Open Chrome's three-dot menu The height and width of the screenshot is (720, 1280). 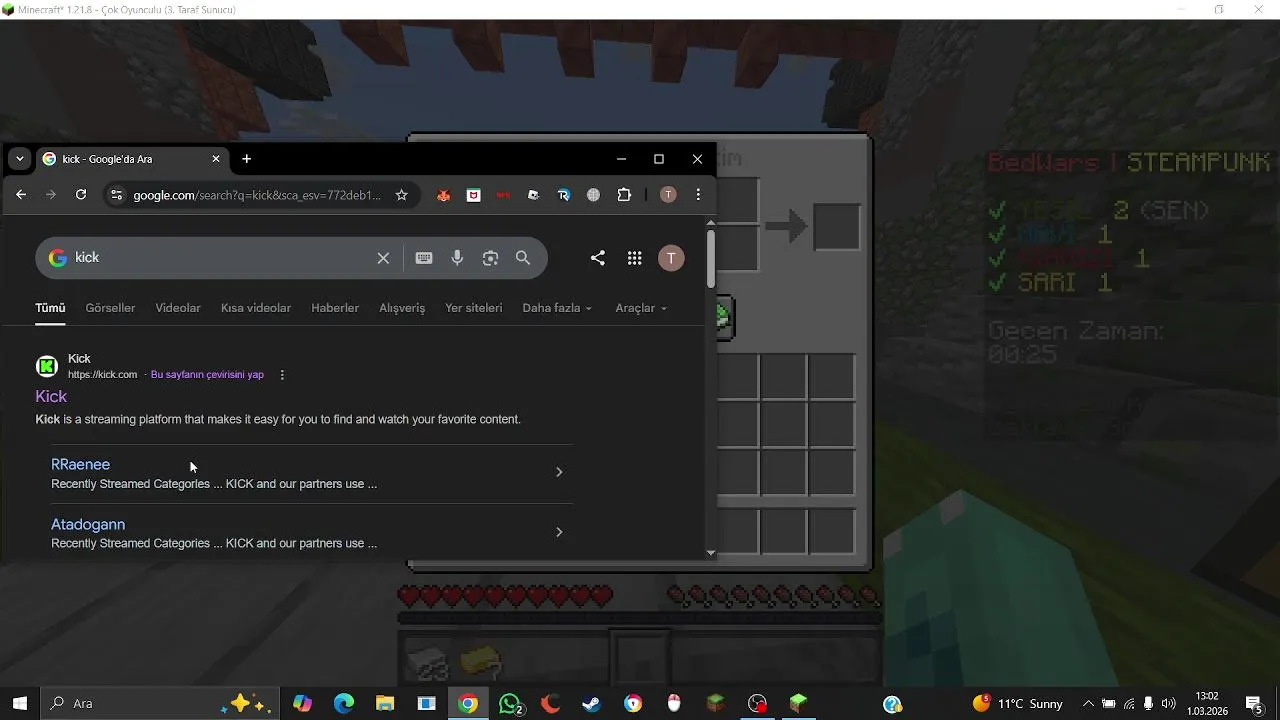pyautogui.click(x=698, y=195)
